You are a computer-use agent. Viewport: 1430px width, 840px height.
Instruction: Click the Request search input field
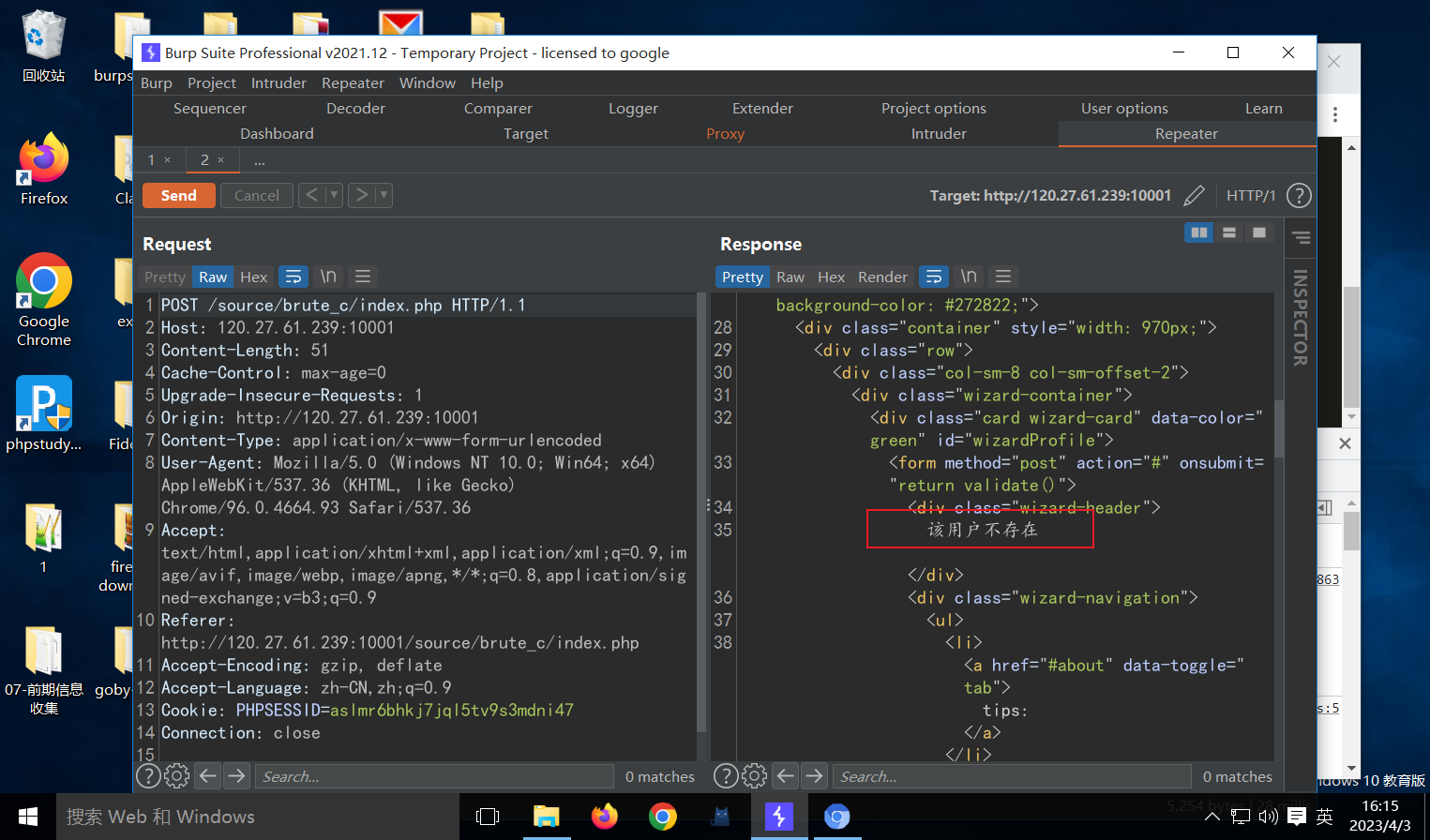click(x=434, y=776)
